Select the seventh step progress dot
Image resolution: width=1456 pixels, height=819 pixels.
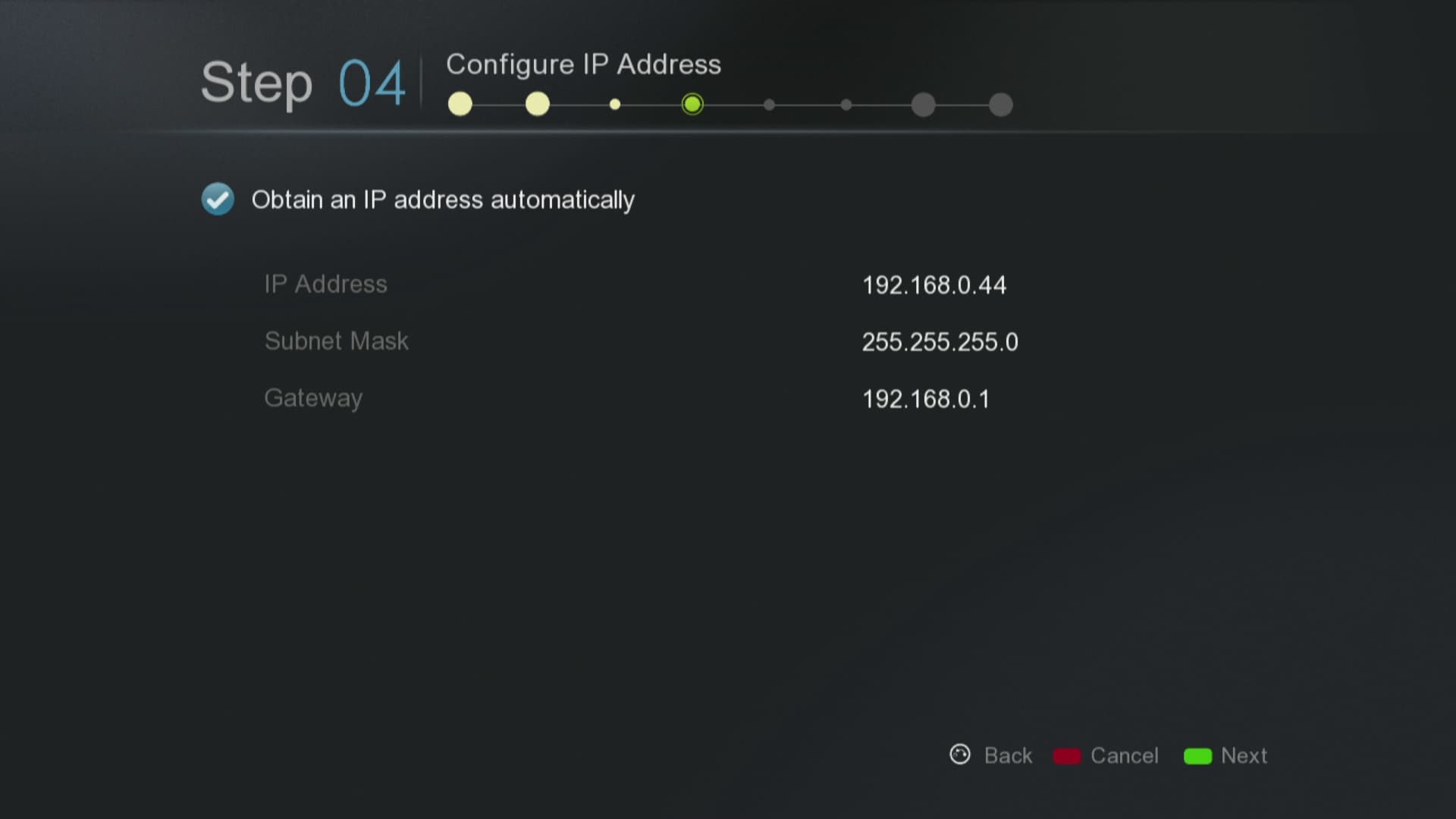click(924, 105)
